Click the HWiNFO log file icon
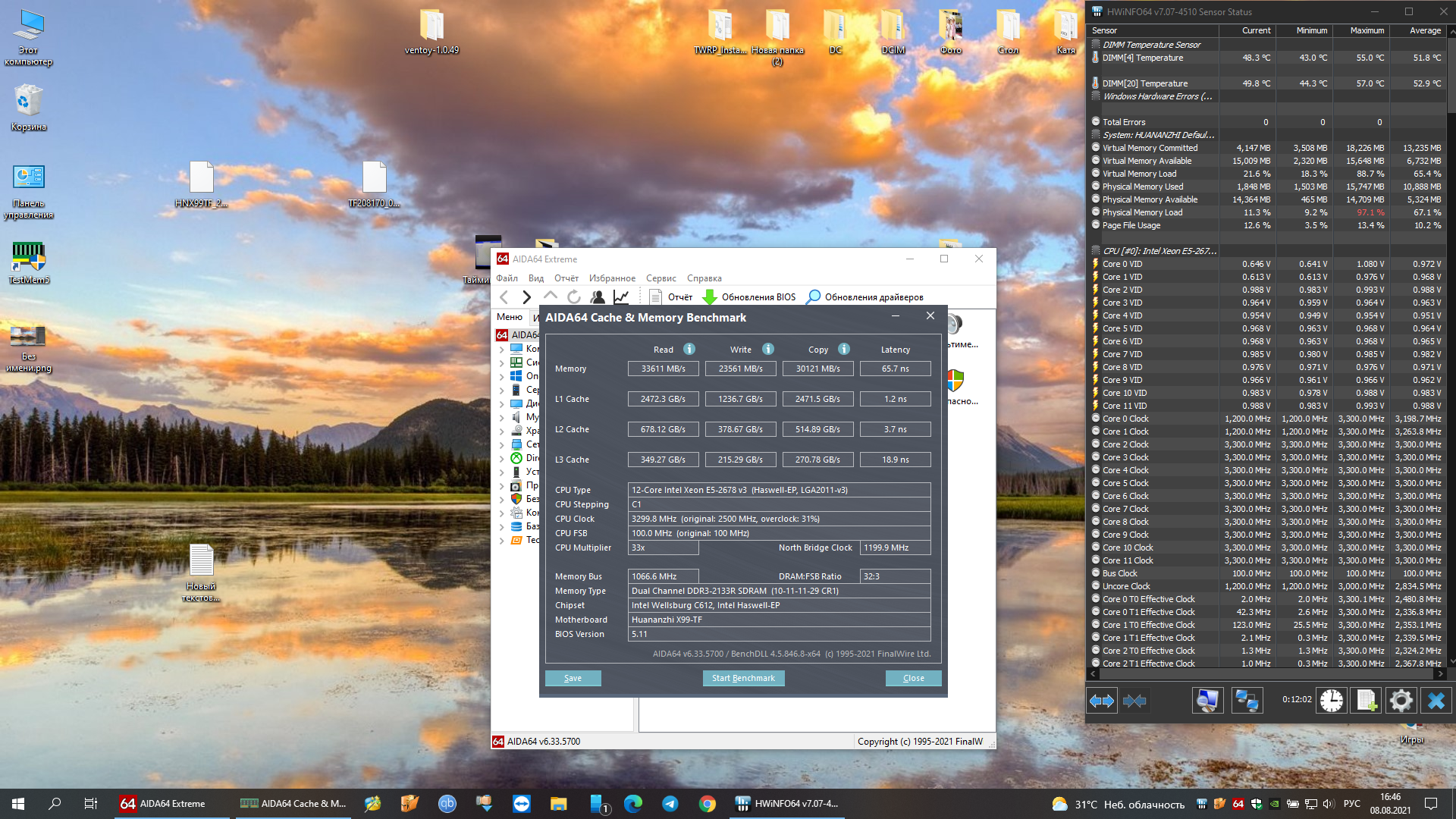 tap(1366, 701)
